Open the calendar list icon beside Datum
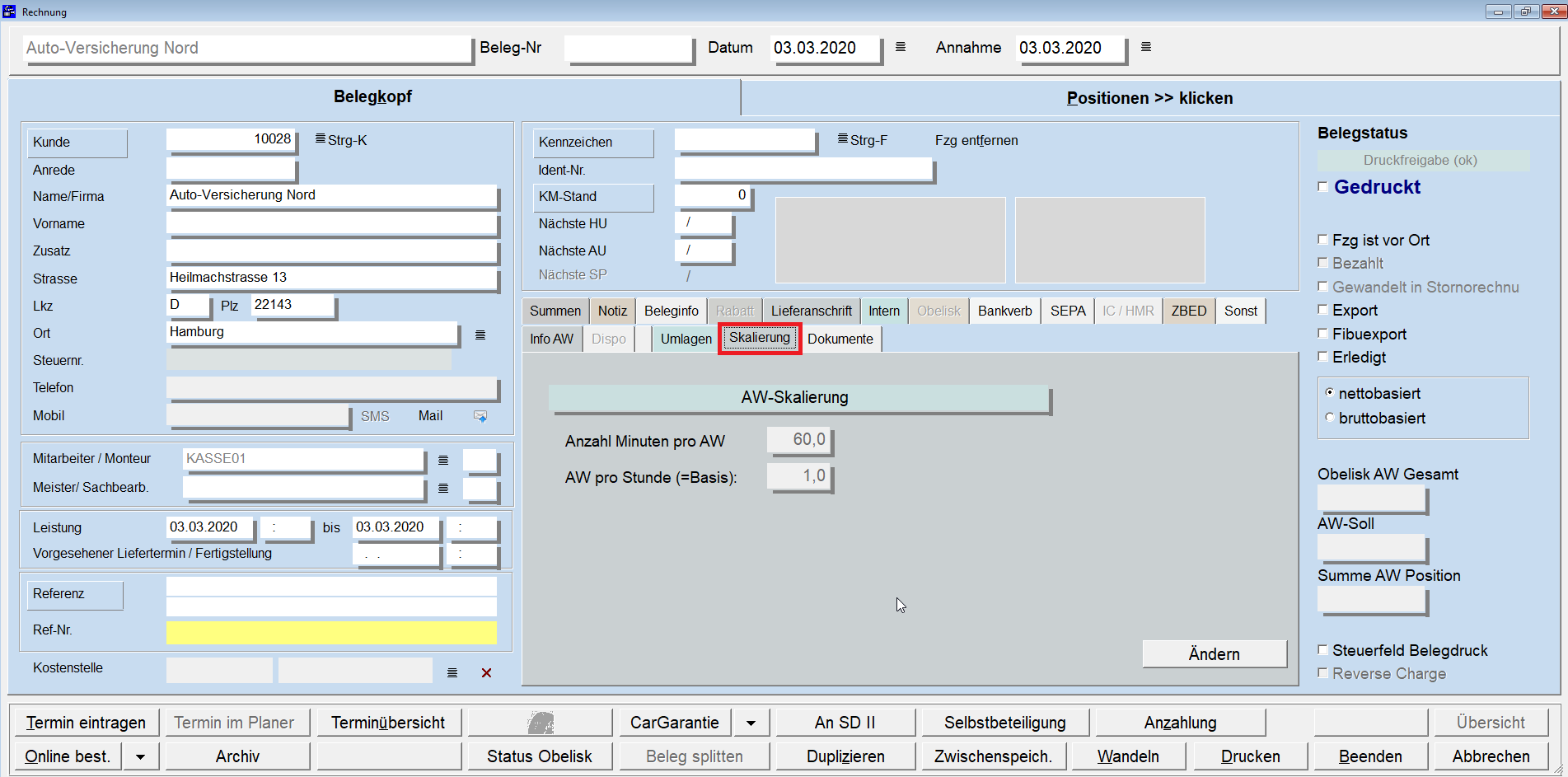This screenshot has width=1568, height=777. [901, 47]
